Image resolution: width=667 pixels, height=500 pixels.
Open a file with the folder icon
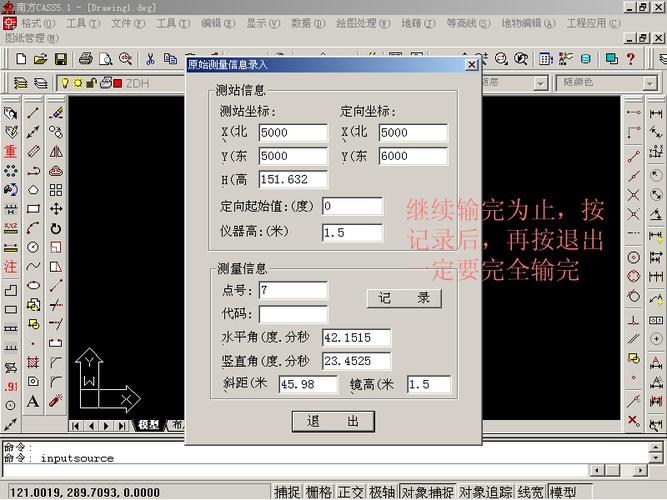41,58
